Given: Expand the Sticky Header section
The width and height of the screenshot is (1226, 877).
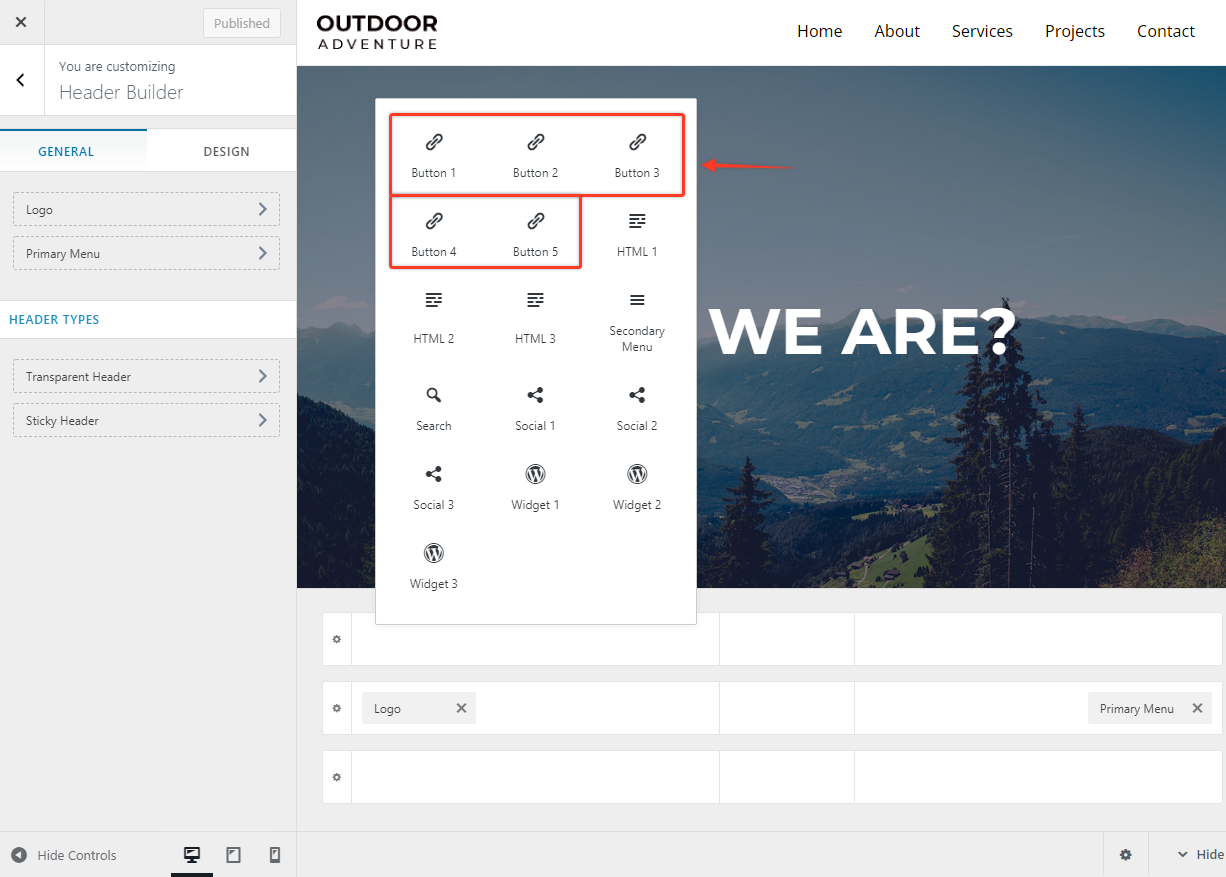Looking at the screenshot, I should [146, 420].
